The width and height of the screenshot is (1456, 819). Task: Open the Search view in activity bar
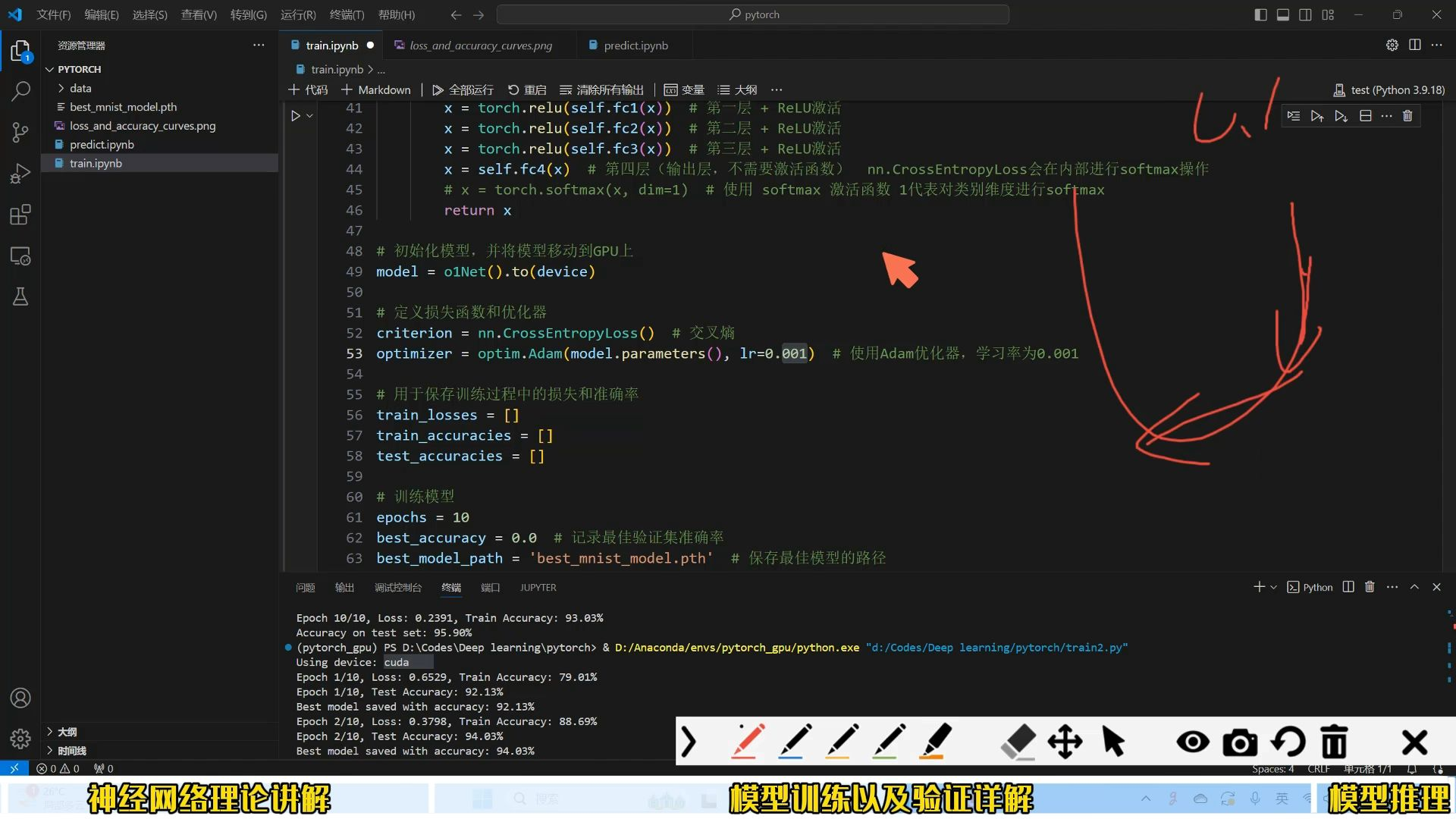pos(20,92)
